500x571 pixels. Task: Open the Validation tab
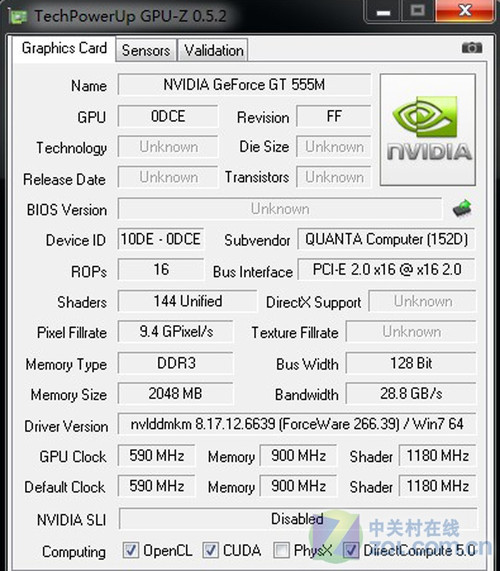(x=214, y=50)
